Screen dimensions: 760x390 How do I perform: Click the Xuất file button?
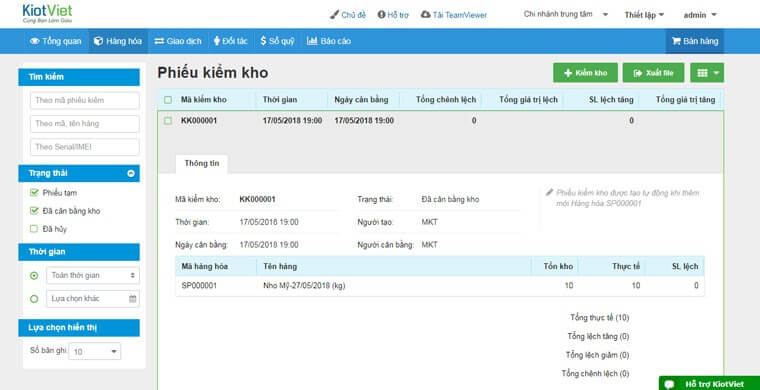coord(653,73)
